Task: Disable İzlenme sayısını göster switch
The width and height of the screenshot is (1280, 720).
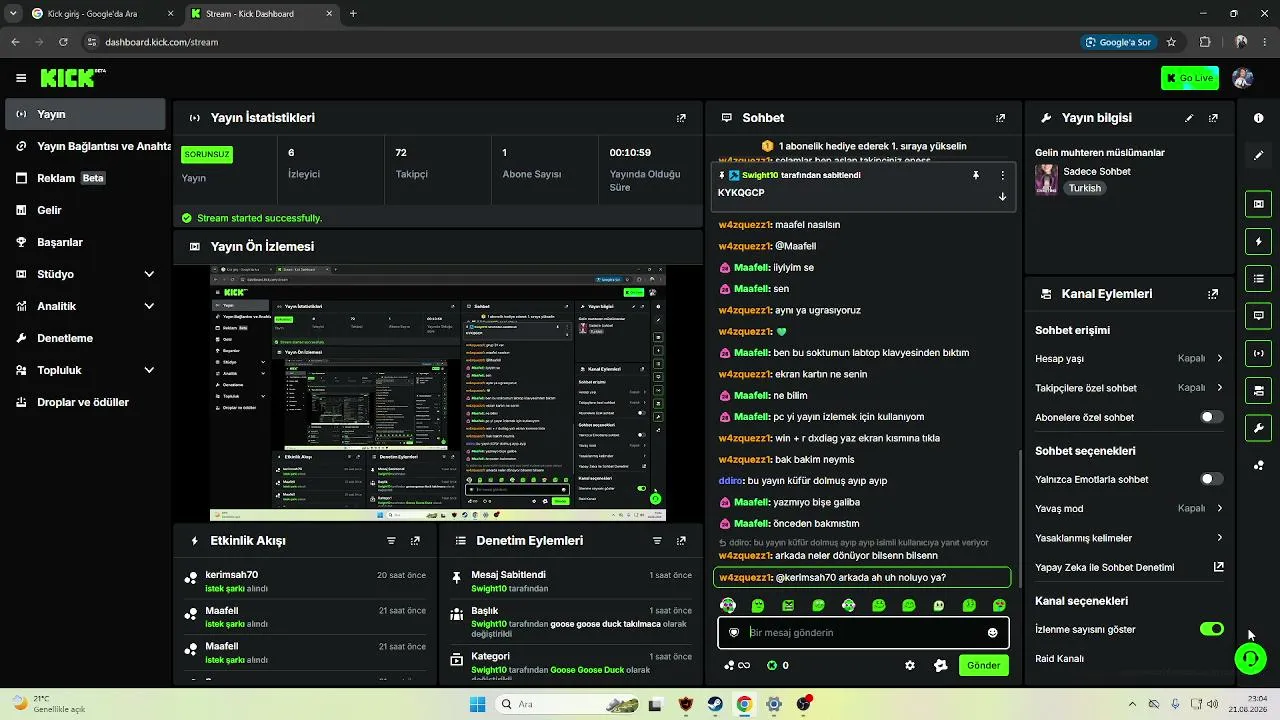Action: pos(1211,629)
